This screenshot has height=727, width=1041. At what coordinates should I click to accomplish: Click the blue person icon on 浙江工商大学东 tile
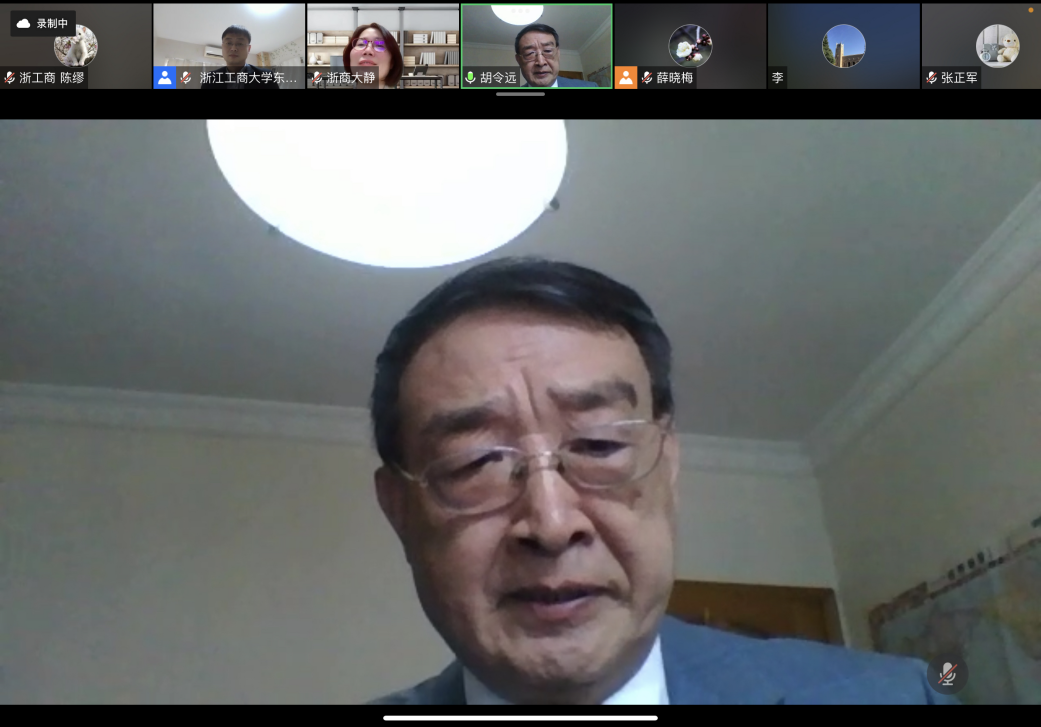[165, 78]
